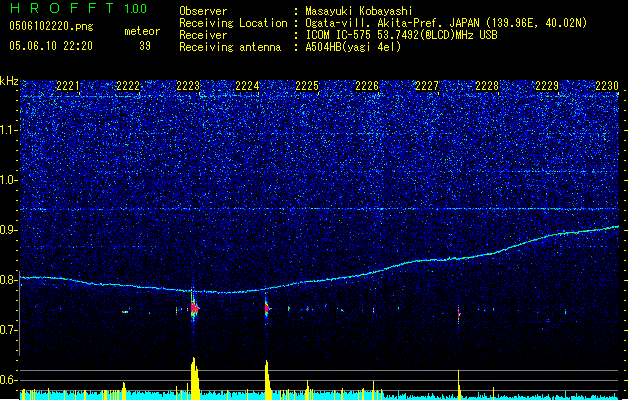This screenshot has width=629, height=400.
Task: Click the Receiving Location value line
Action: click(446, 23)
